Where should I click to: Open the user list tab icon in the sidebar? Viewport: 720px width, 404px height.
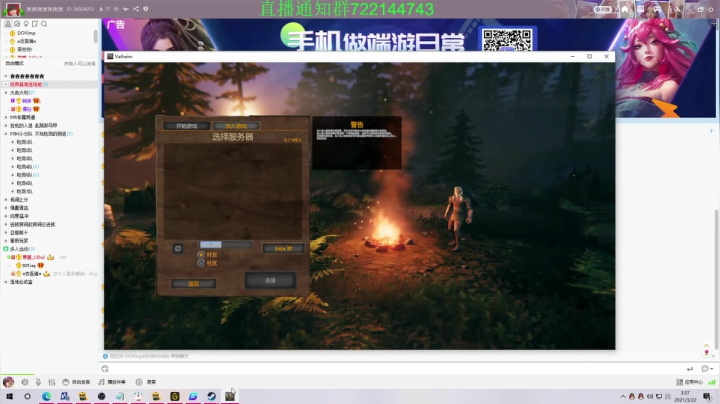coord(8,24)
